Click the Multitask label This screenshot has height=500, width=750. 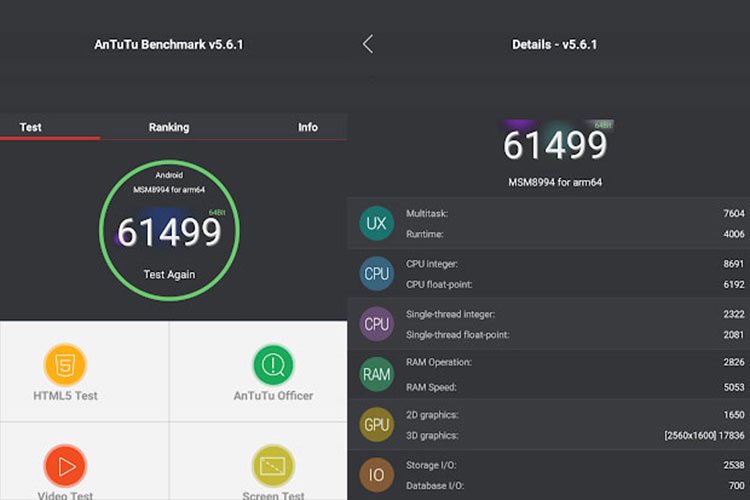[427, 213]
